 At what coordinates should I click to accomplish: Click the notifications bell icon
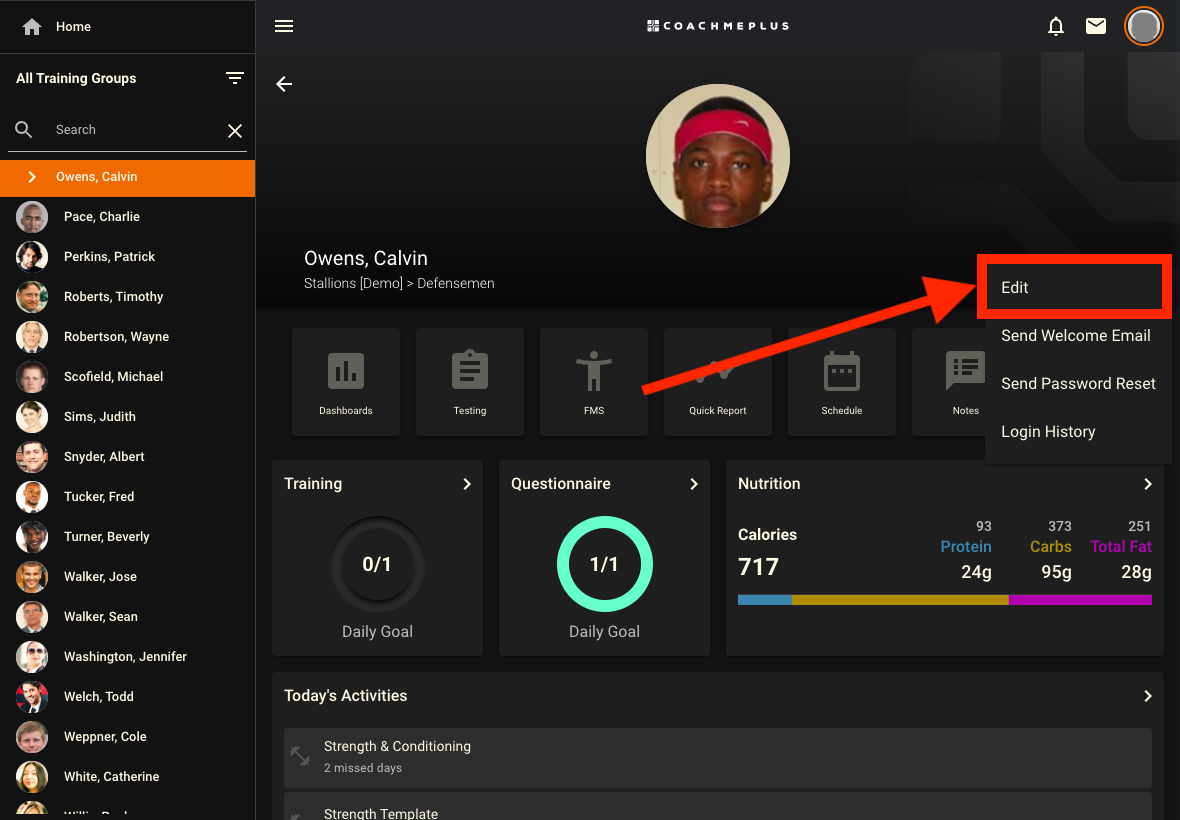[x=1056, y=26]
